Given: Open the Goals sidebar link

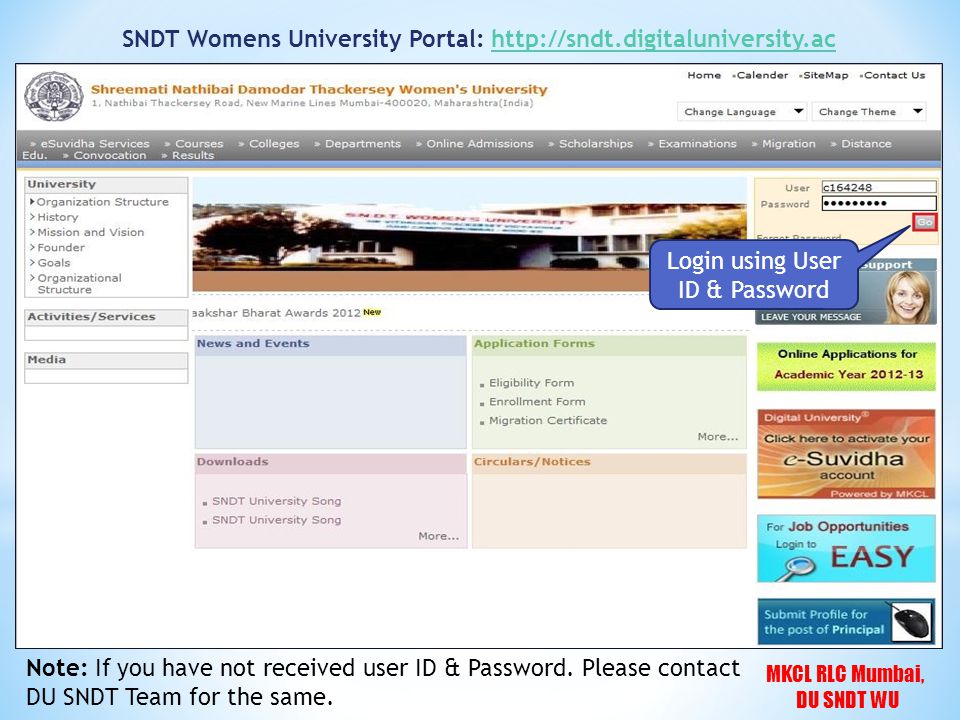Looking at the screenshot, I should click(54, 263).
